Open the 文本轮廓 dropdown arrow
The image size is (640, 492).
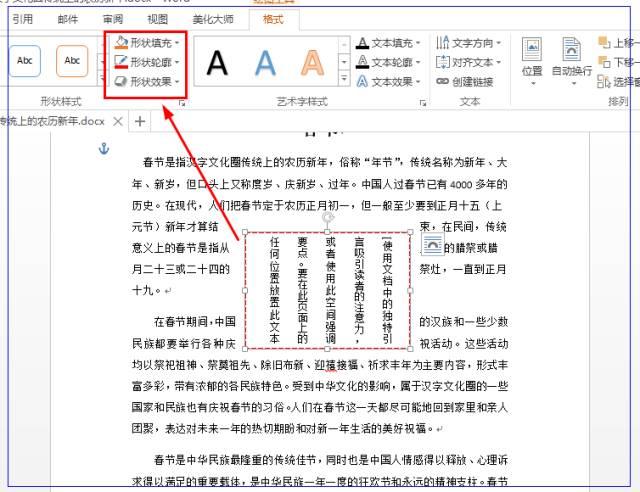pos(418,62)
